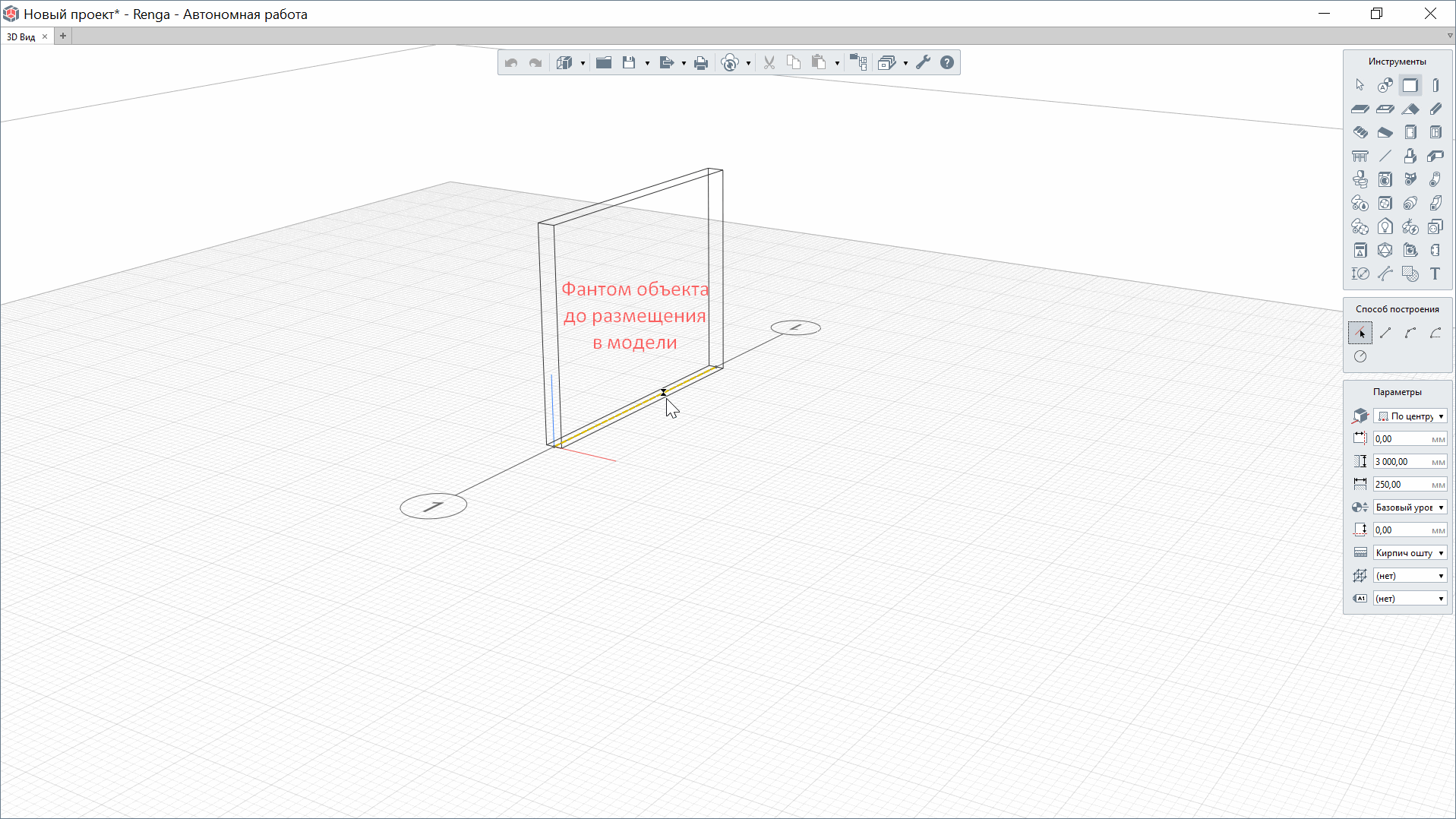Click the wall height field 3 000,00

point(1410,462)
